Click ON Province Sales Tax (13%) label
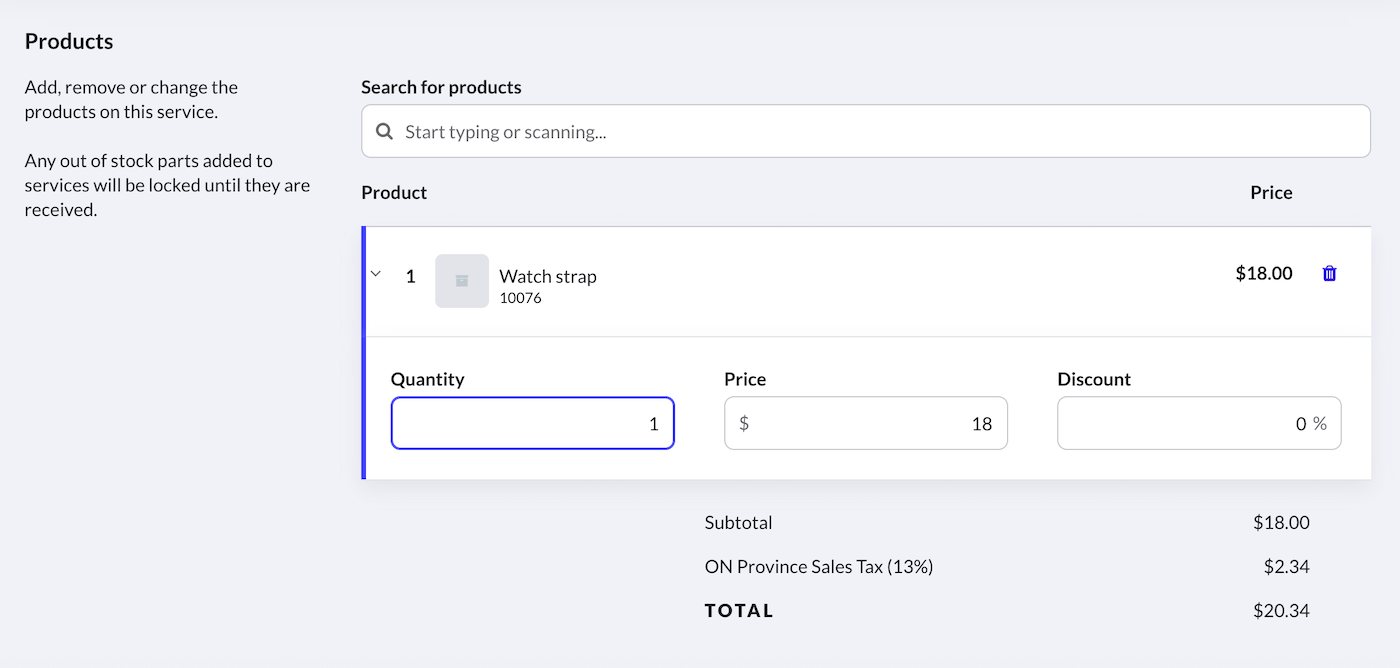 (819, 567)
